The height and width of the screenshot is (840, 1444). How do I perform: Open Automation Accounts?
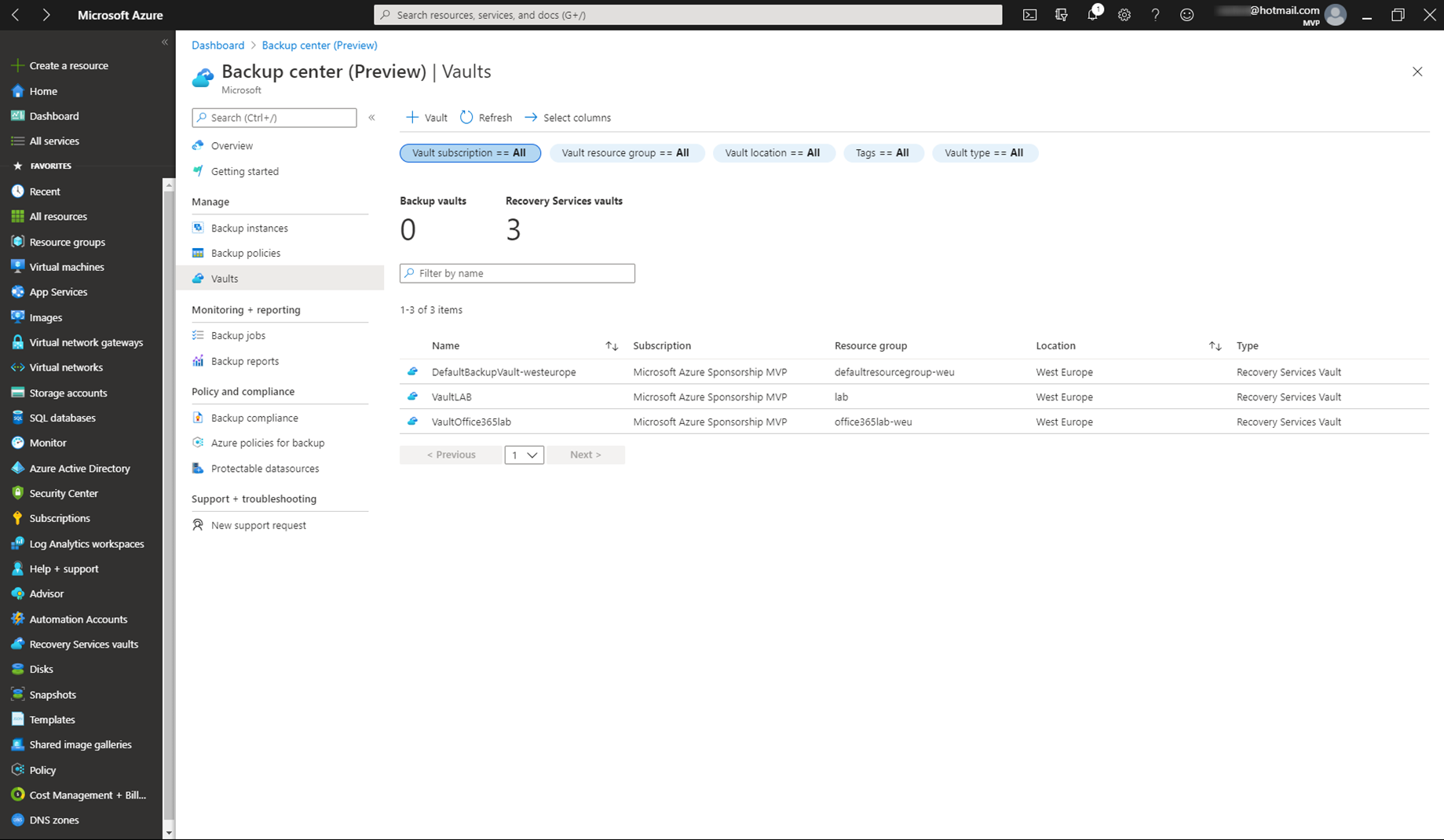(x=78, y=619)
